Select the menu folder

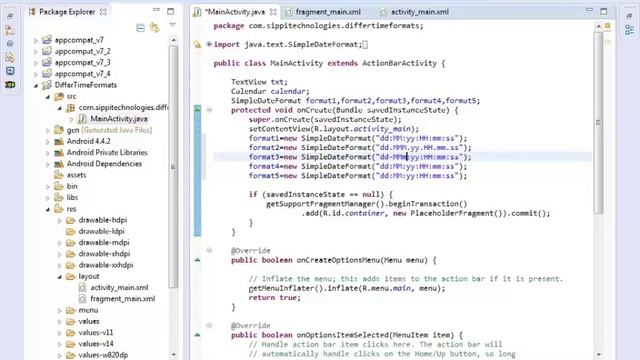[88, 310]
